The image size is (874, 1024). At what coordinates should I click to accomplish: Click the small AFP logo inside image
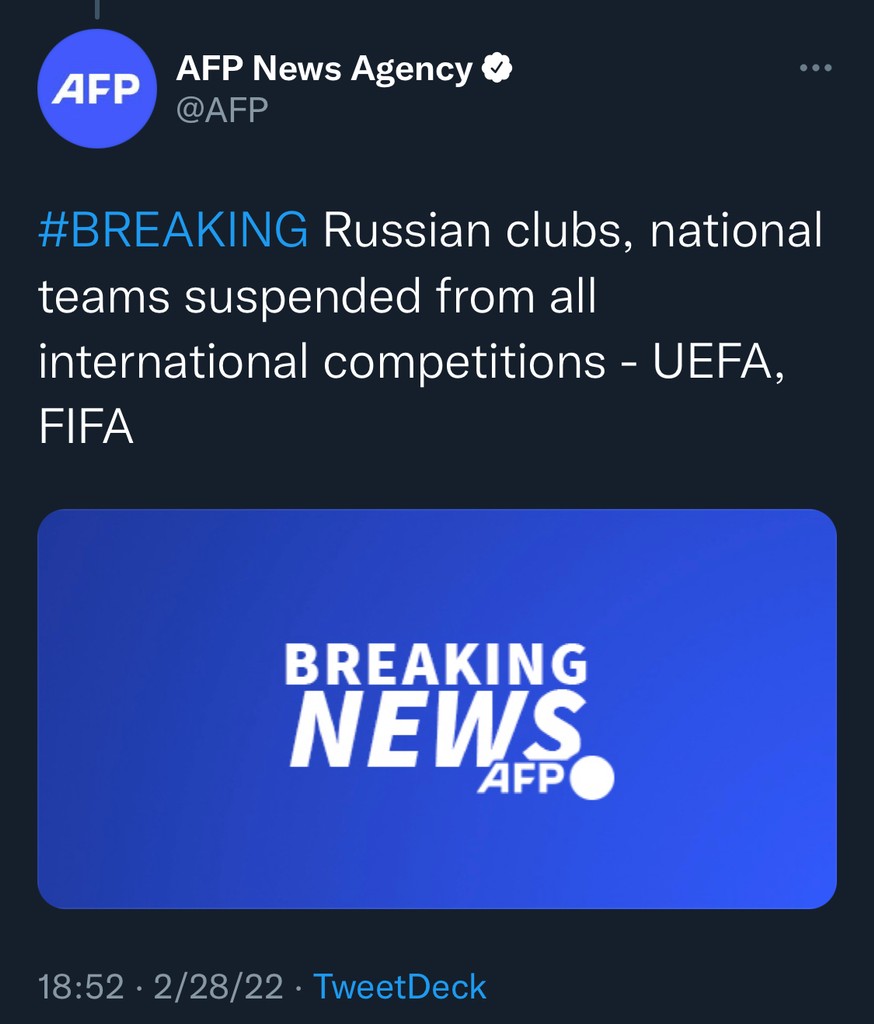point(516,780)
